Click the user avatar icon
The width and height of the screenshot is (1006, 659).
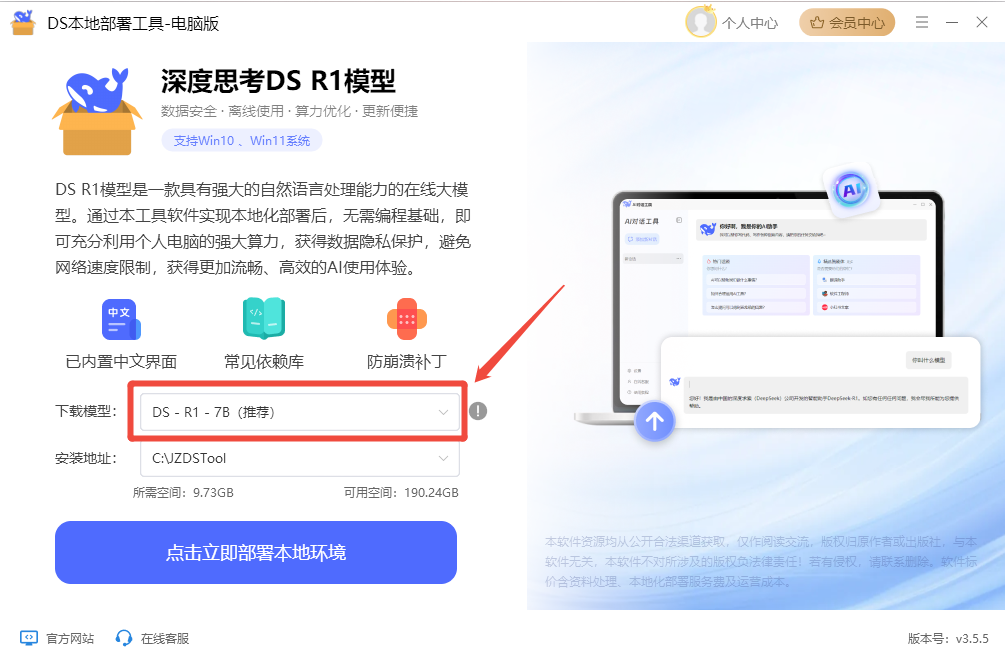700,22
